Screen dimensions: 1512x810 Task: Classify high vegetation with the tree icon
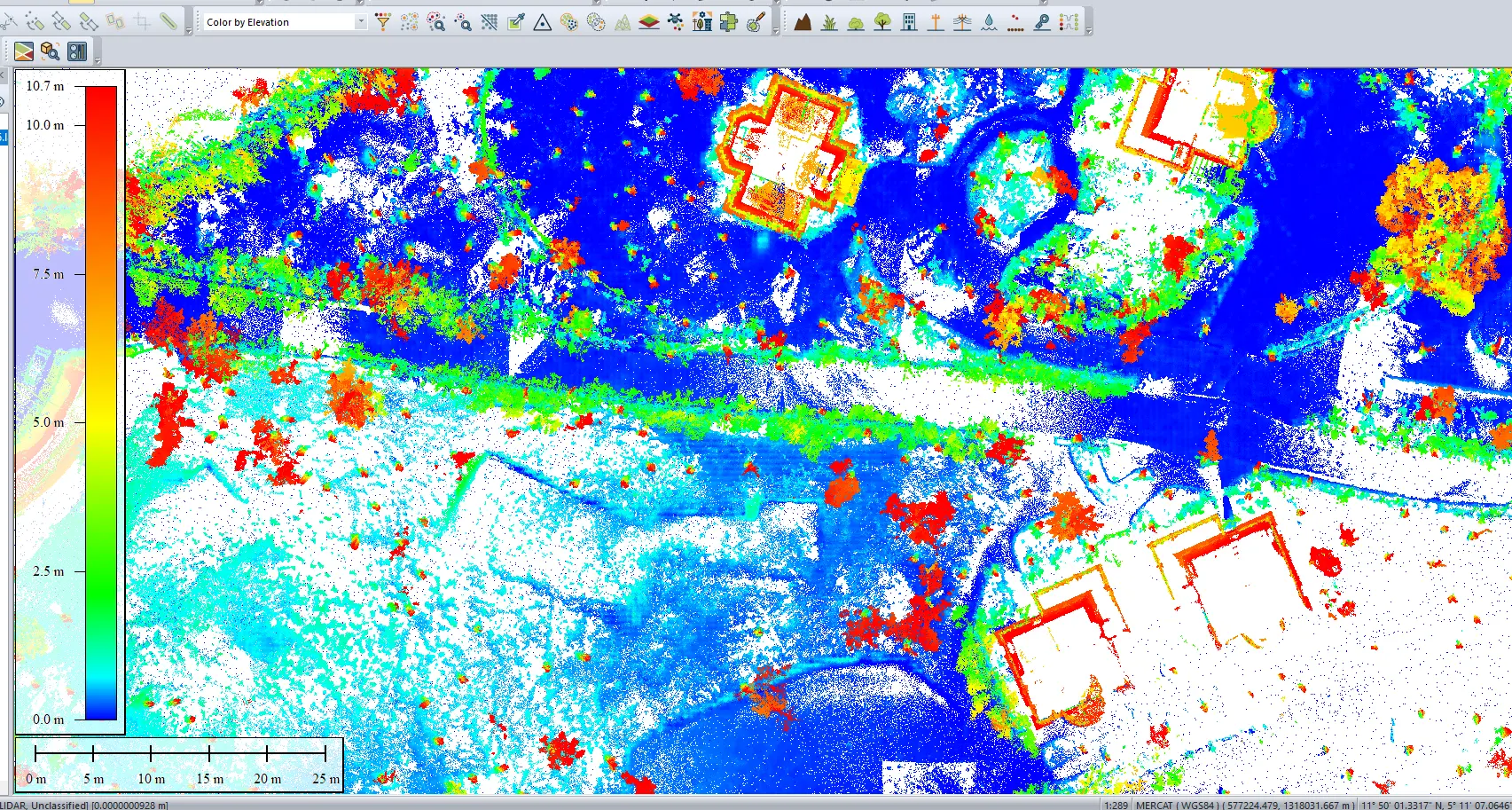click(x=883, y=22)
